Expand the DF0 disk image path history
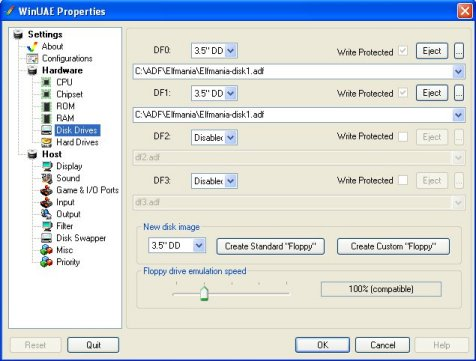The width and height of the screenshot is (476, 361). pyautogui.click(x=458, y=71)
